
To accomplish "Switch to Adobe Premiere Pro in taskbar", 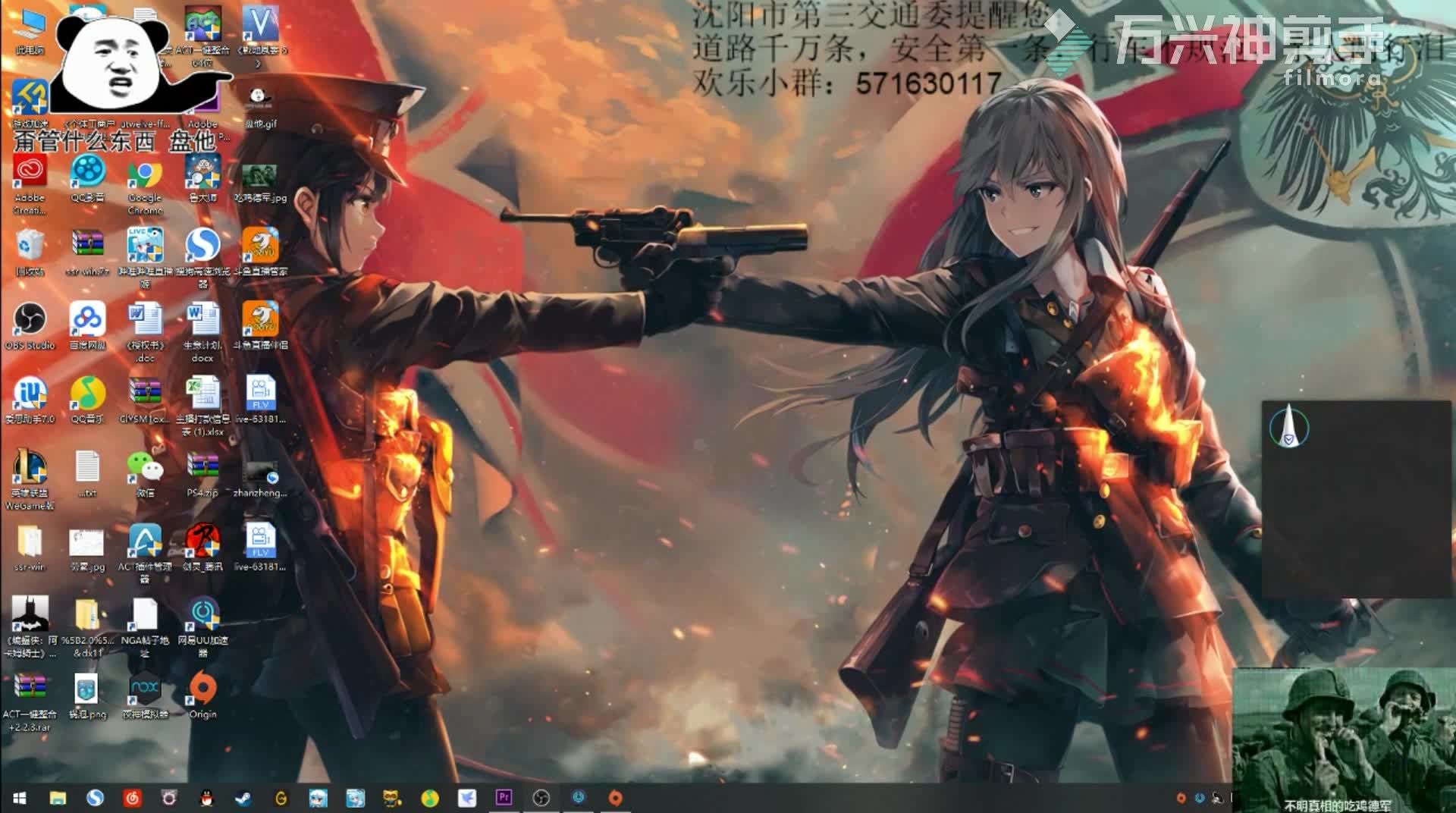I will pos(504,798).
